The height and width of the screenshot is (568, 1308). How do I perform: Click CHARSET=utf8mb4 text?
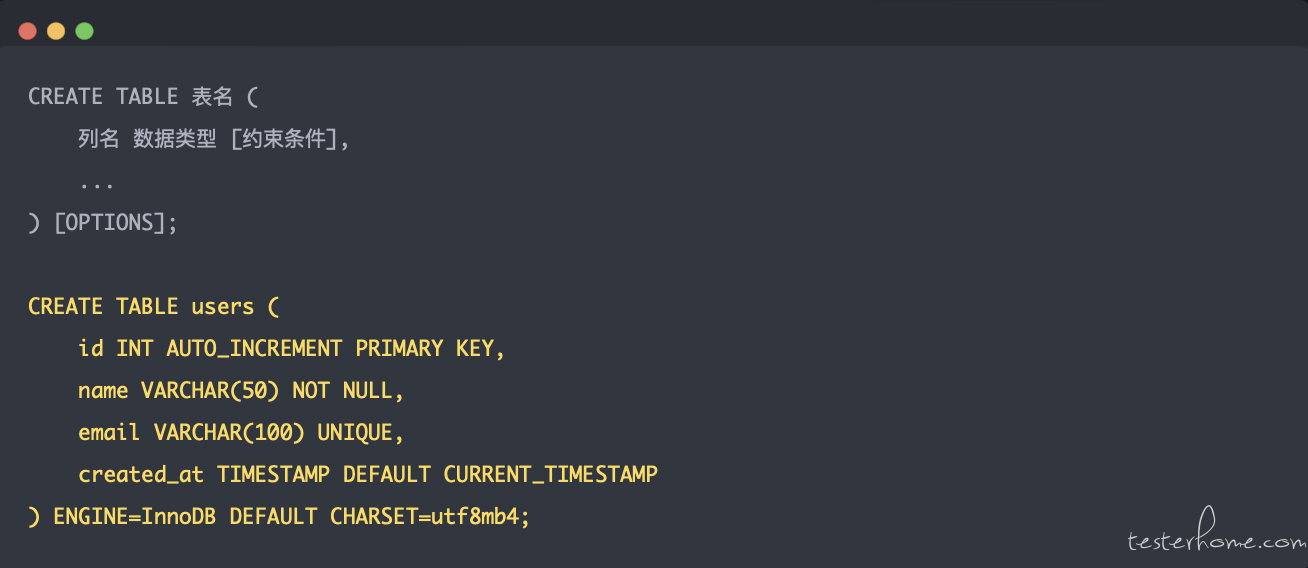point(425,516)
